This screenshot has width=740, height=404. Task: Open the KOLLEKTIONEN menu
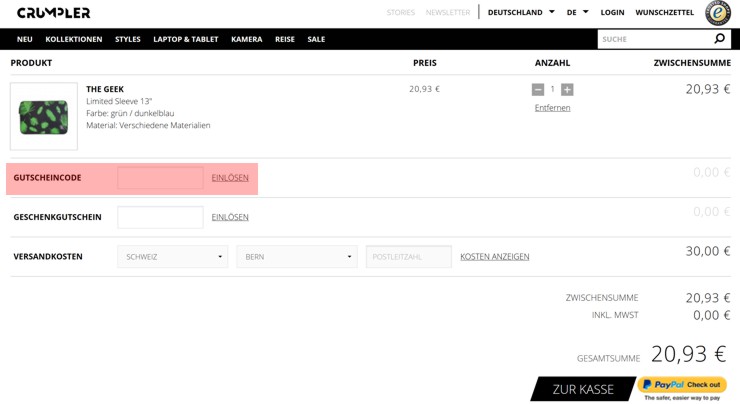click(74, 39)
